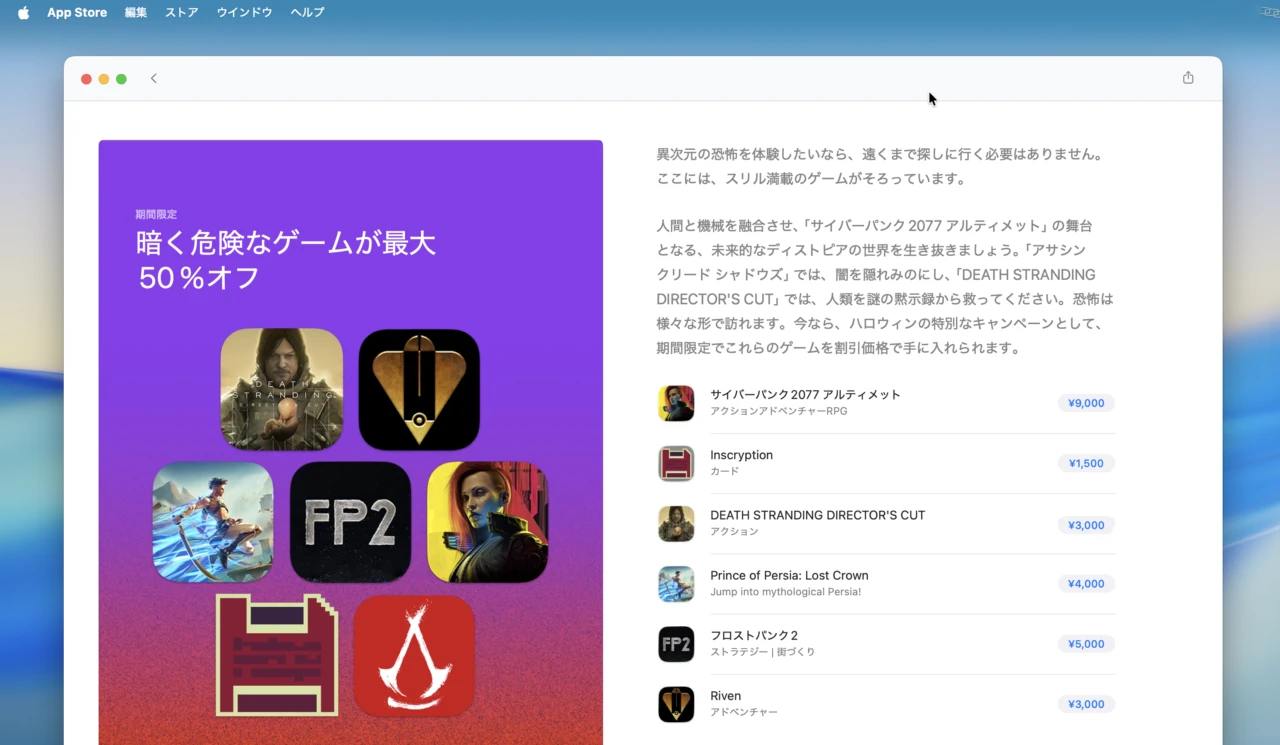This screenshot has height=745, width=1280.
Task: Open the Cyberpunk 2077 アルティメット app icon
Action: [676, 403]
